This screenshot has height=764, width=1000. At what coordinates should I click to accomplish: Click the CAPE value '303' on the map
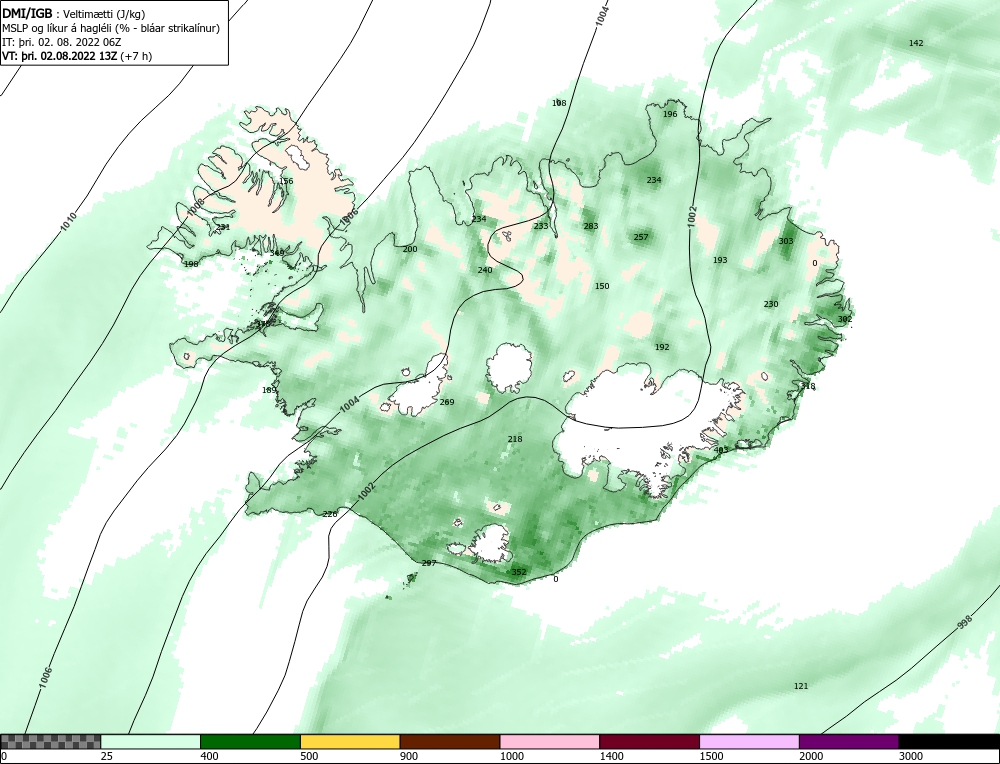[786, 241]
